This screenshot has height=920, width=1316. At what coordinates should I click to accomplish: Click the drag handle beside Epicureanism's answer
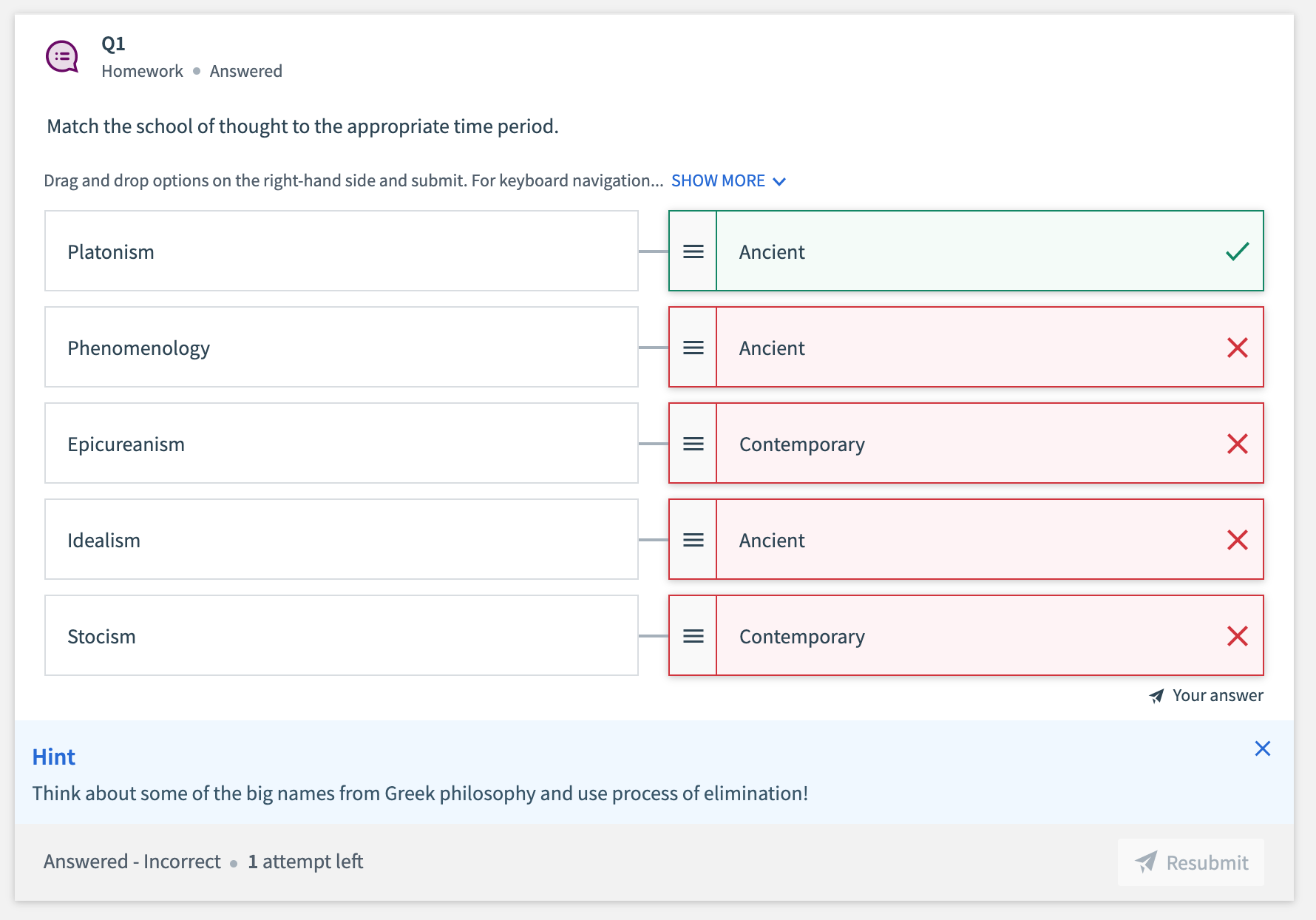point(693,444)
